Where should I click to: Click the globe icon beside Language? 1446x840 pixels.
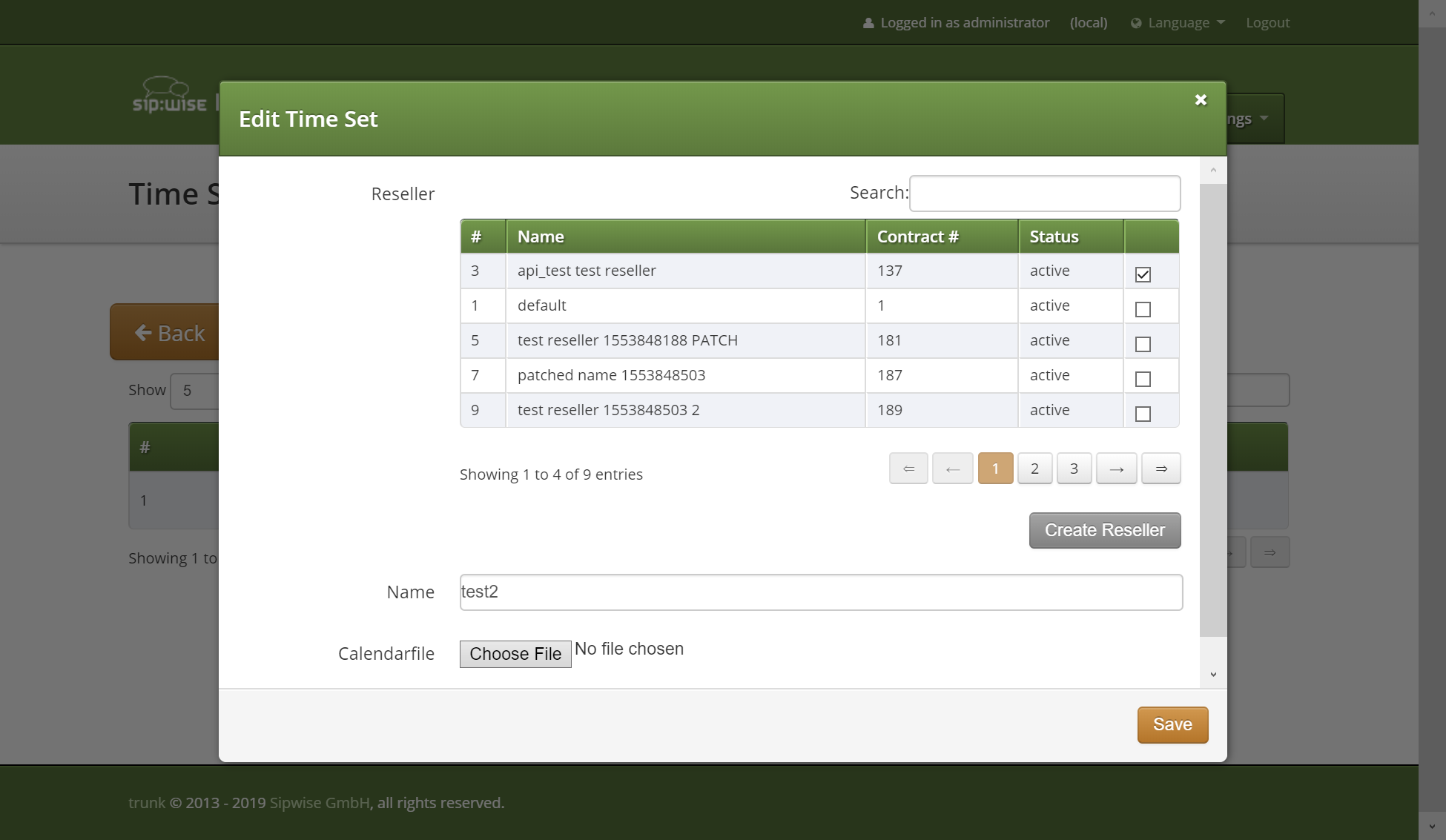coord(1135,23)
